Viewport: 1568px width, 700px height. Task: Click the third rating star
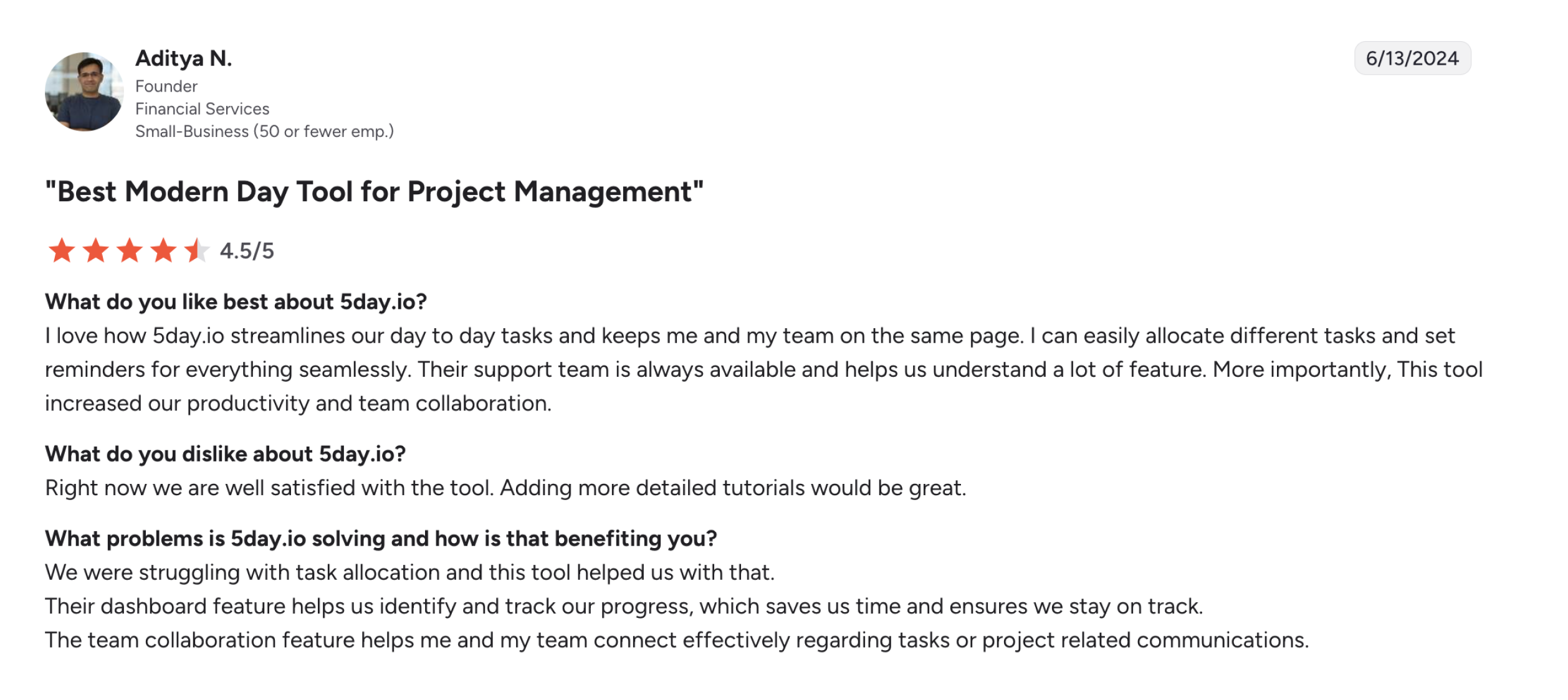(130, 250)
